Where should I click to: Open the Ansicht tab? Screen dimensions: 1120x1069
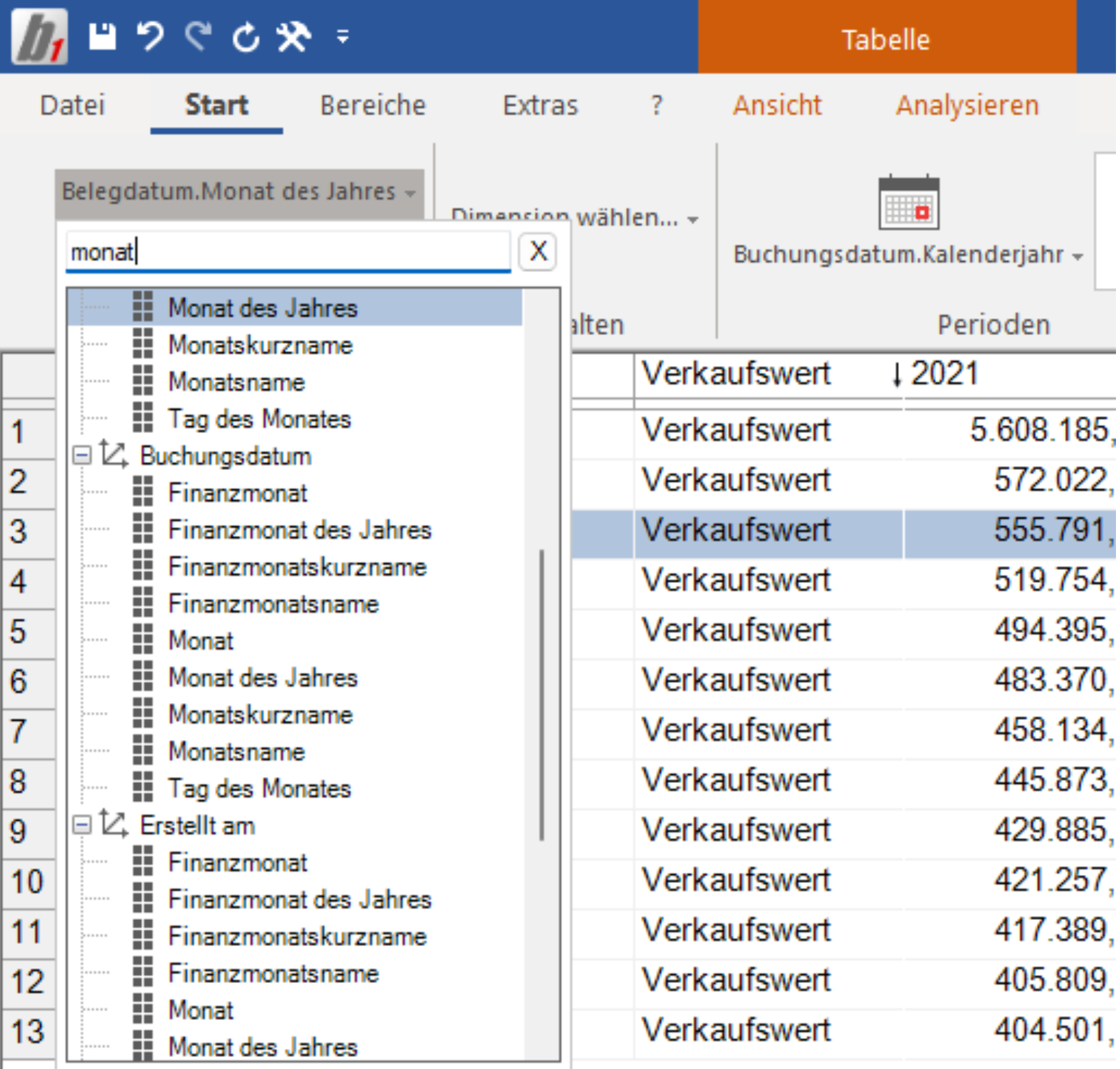(x=778, y=105)
